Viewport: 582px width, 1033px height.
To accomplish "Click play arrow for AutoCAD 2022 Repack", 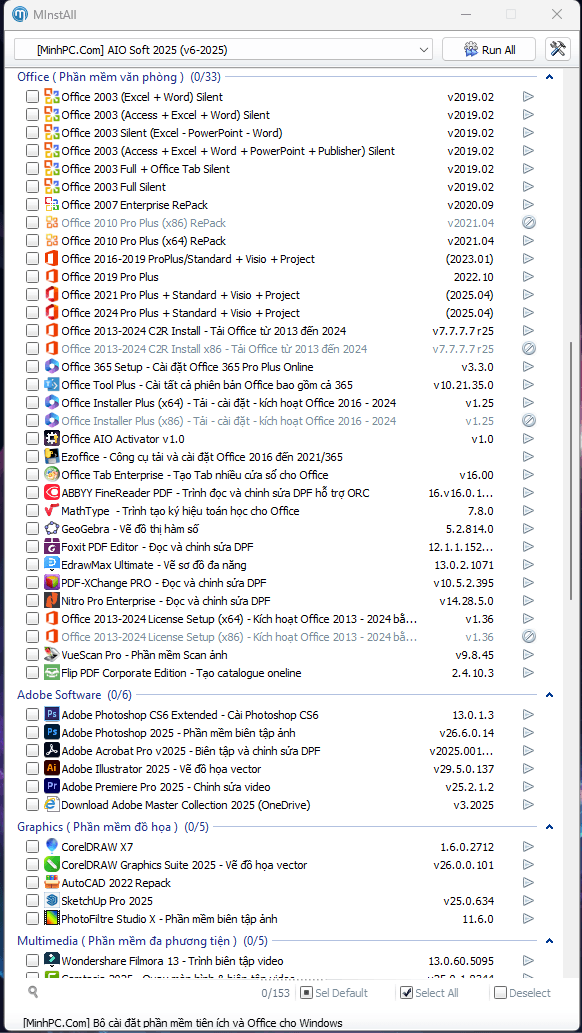I will 528,883.
